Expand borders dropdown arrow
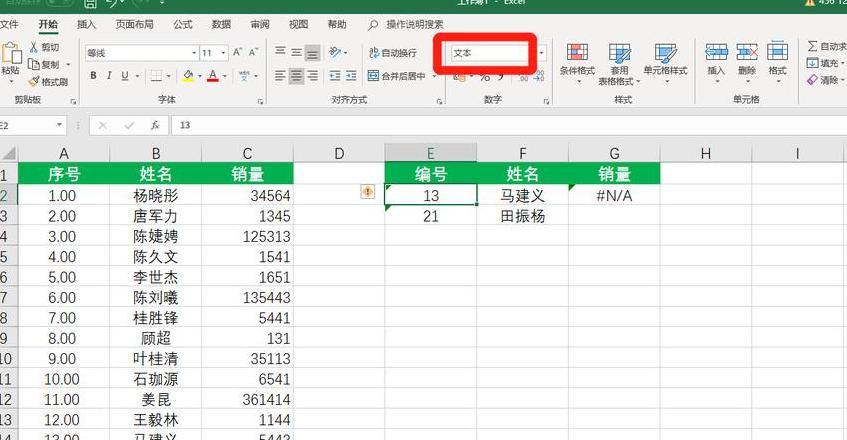This screenshot has width=847, height=440. tap(168, 76)
